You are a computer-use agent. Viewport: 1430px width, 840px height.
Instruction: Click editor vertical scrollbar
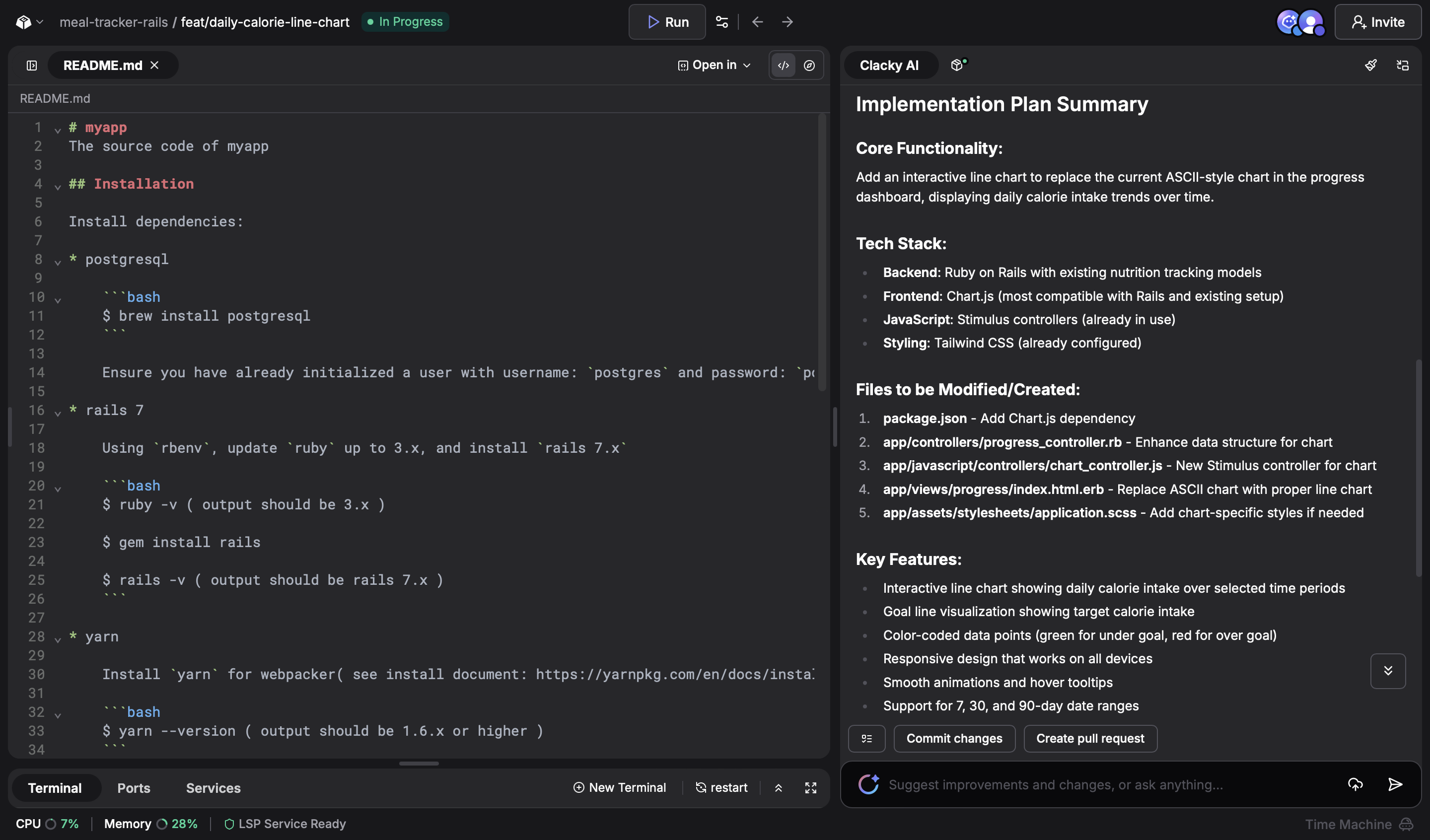[822, 253]
